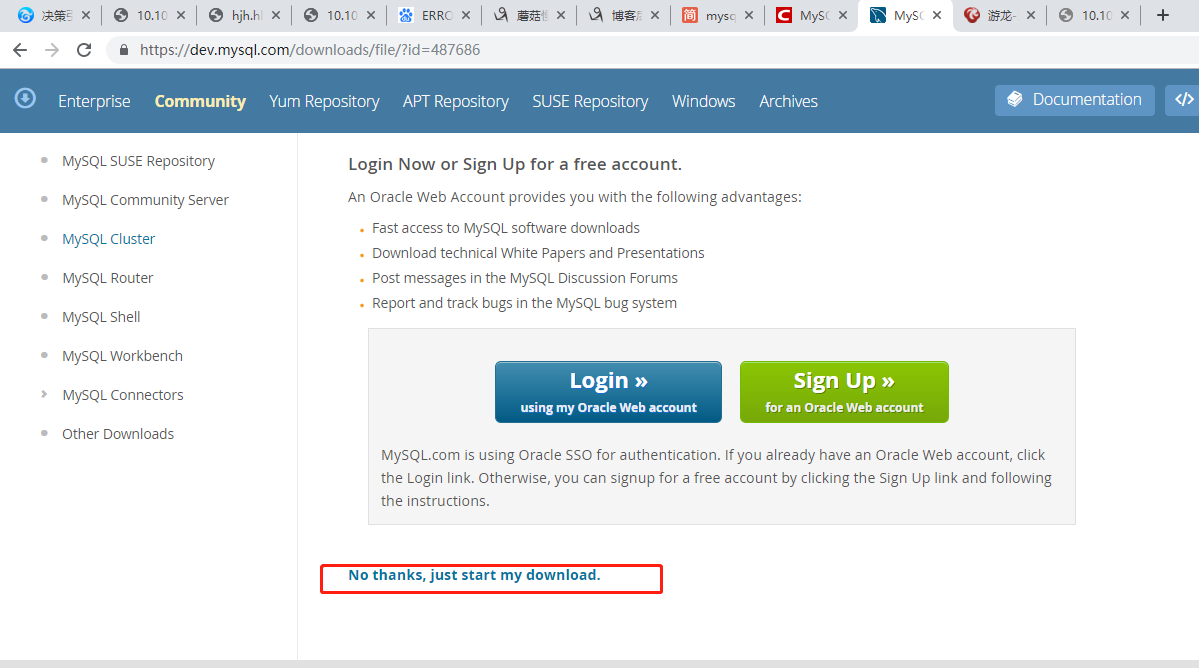Screen dimensions: 1199x668
Task: Click 'Fast access to MySQL software downloads' text
Action: [x=505, y=228]
